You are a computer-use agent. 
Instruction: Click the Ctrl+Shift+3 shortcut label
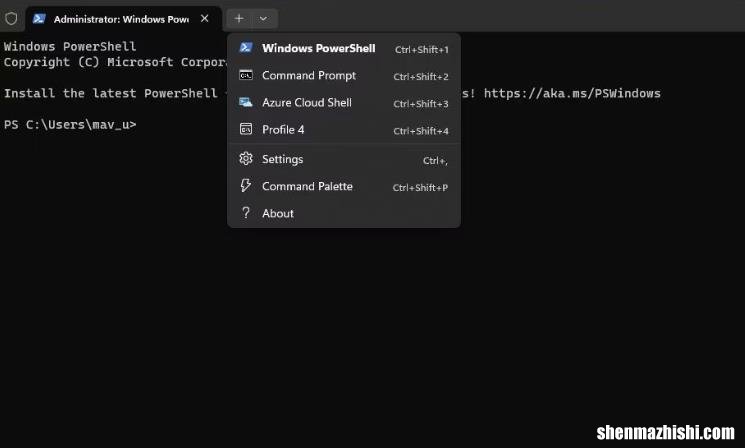click(x=421, y=104)
